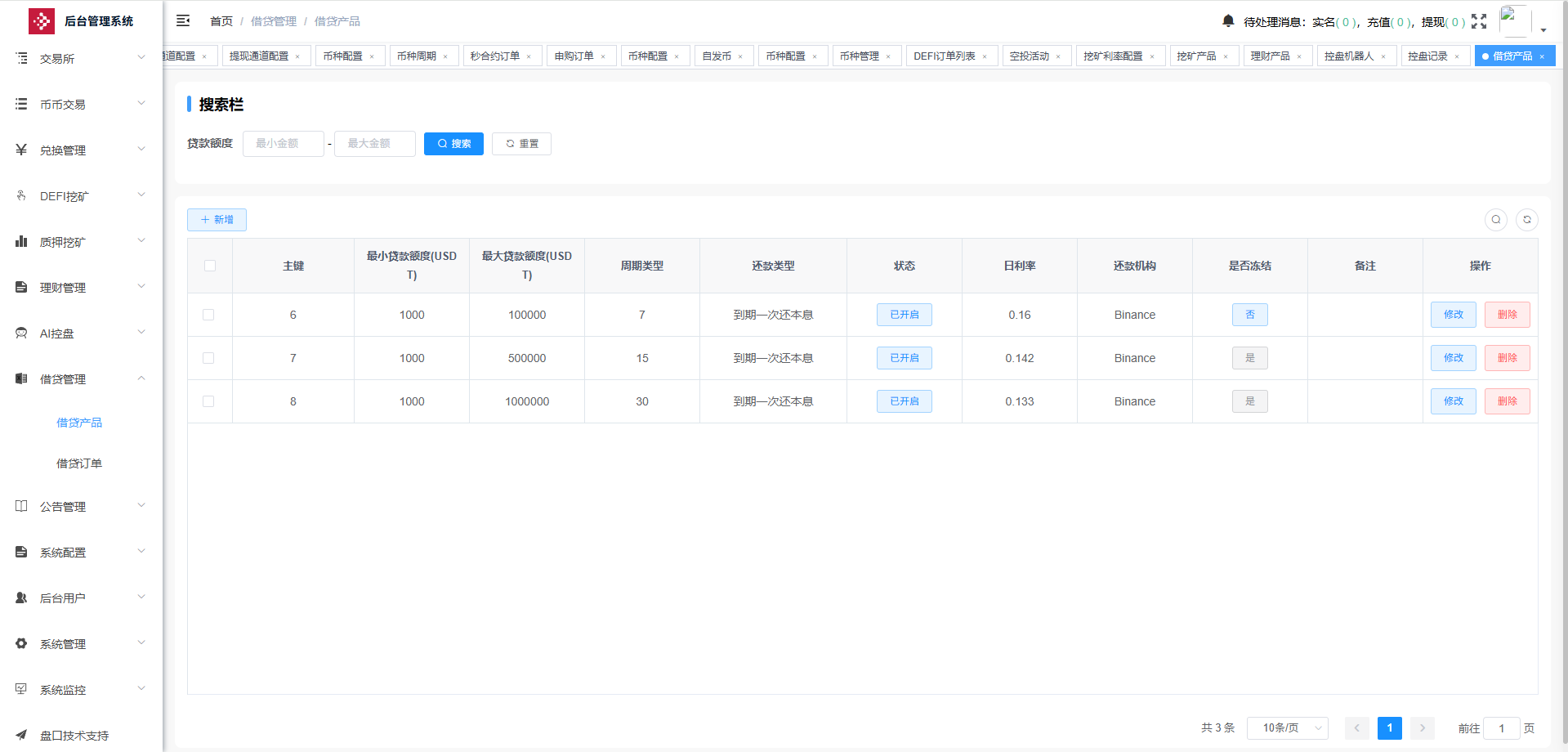Focus the 最小金额 input field

(x=284, y=144)
